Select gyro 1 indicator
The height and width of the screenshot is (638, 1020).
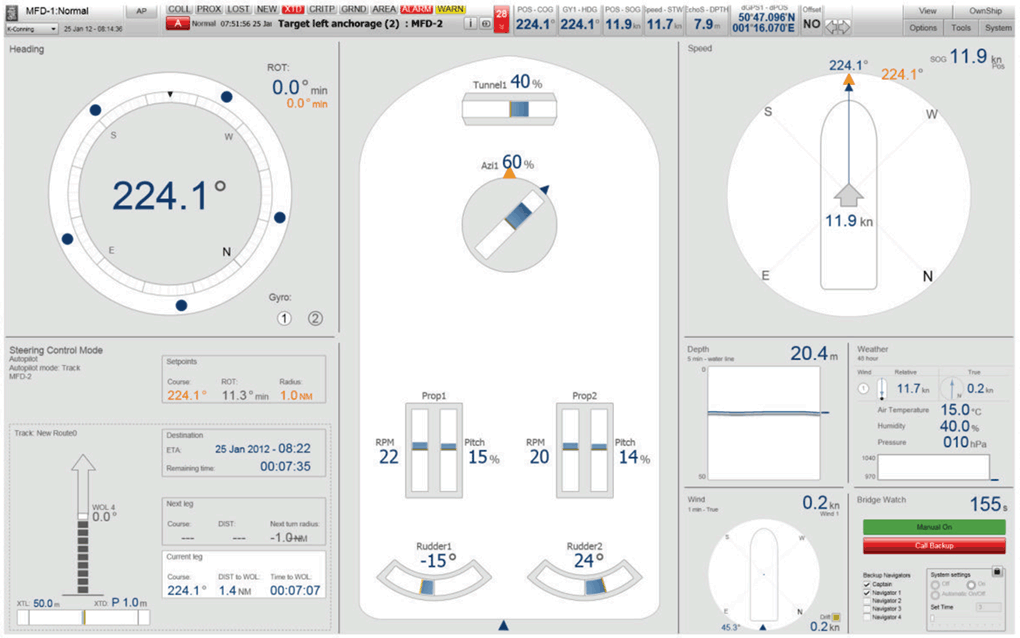point(284,319)
